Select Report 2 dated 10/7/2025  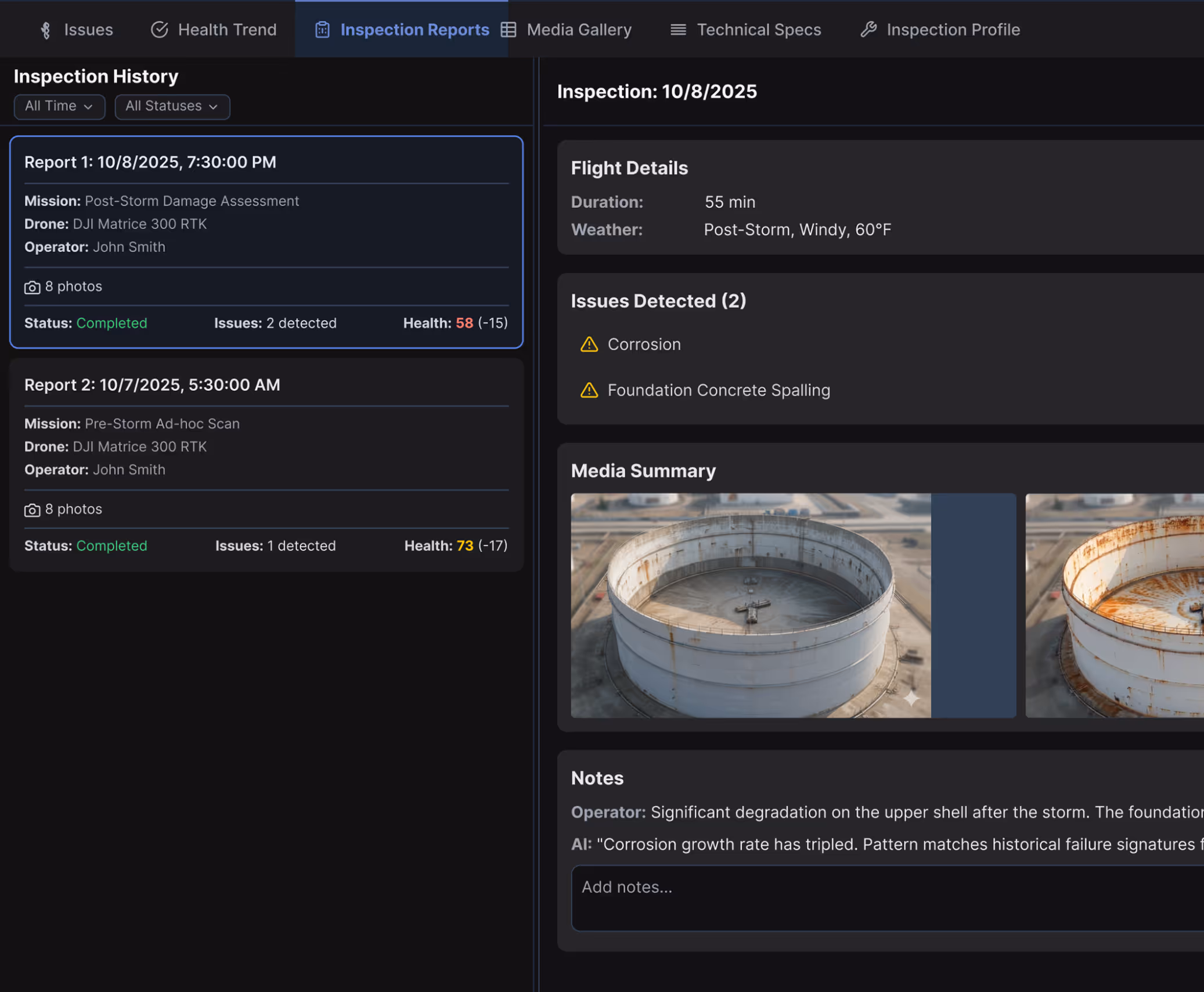tap(266, 465)
